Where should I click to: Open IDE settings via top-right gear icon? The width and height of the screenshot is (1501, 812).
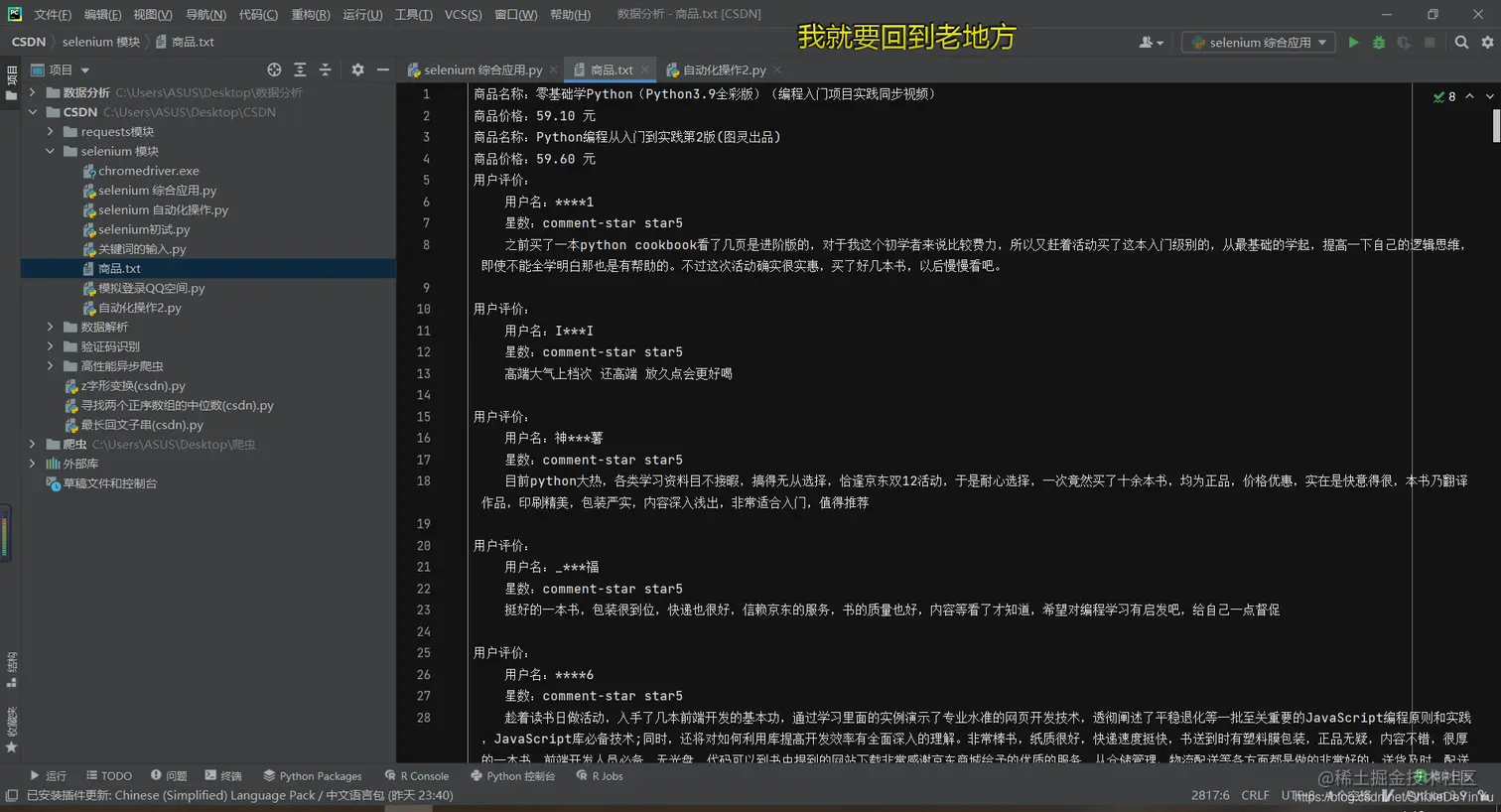pyautogui.click(x=1487, y=42)
